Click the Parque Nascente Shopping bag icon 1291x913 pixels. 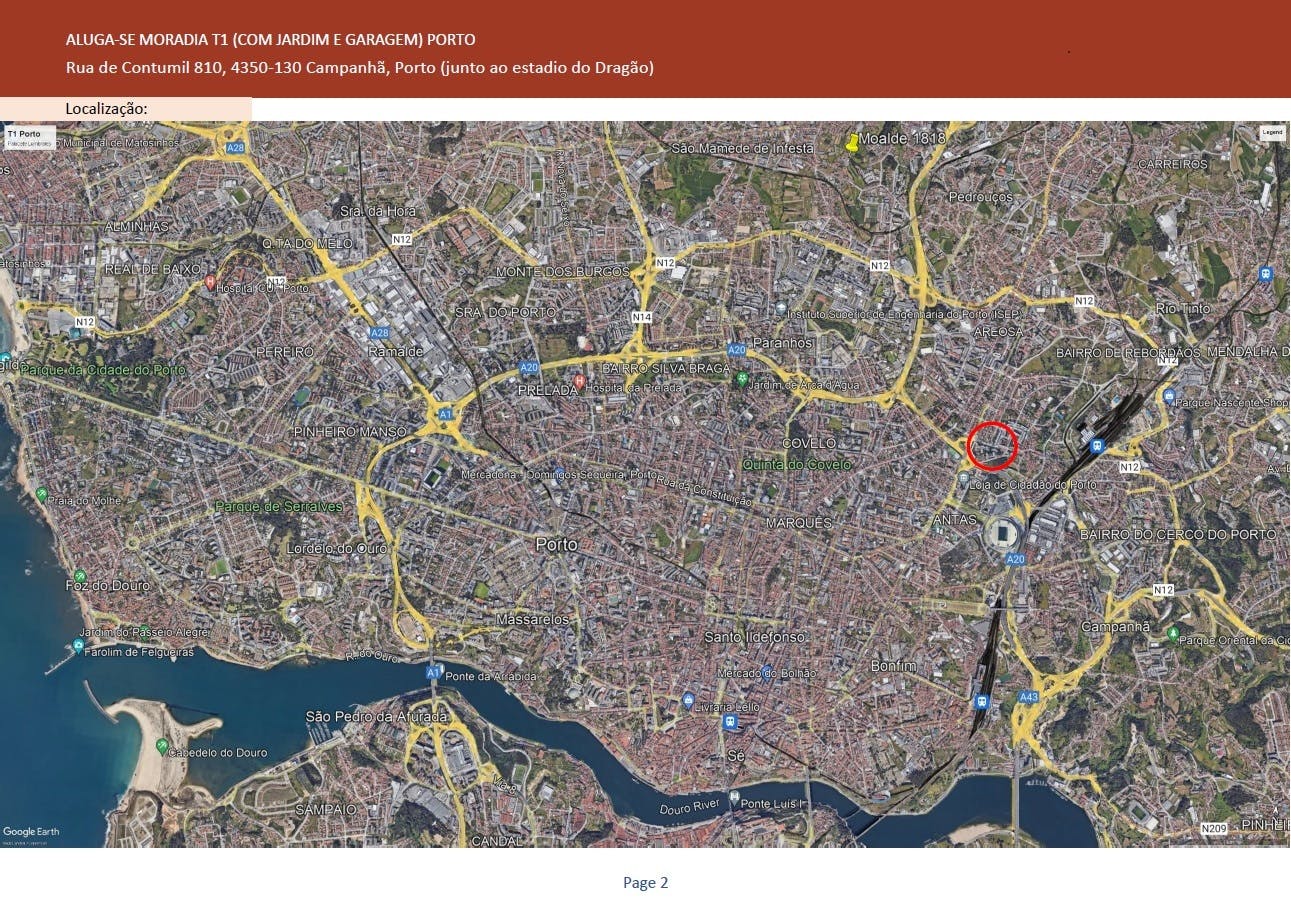tap(1169, 397)
